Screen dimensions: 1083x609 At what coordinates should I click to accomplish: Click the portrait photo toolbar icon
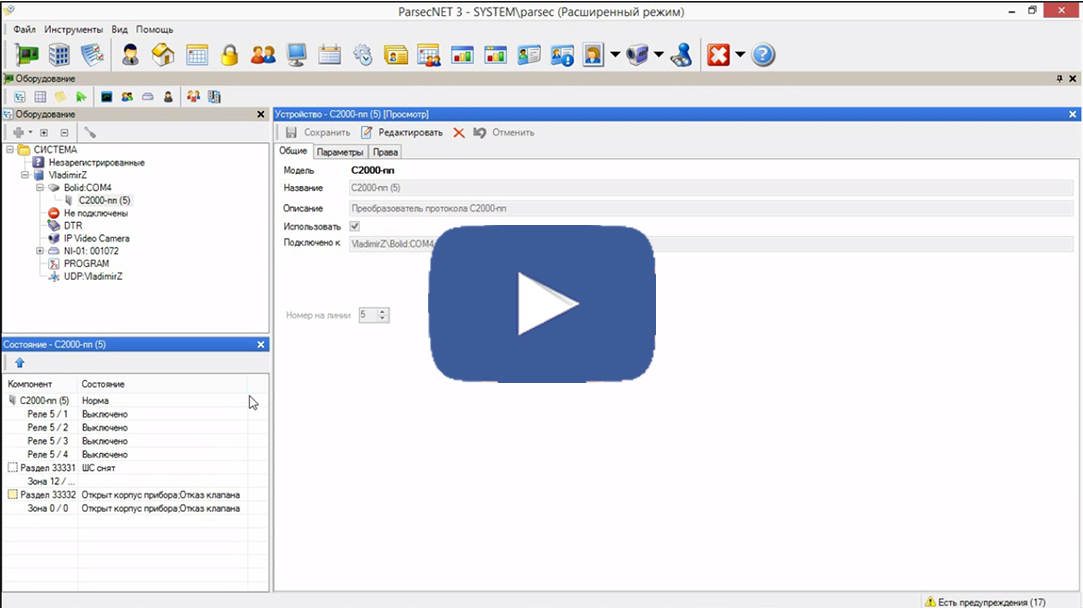click(x=593, y=55)
